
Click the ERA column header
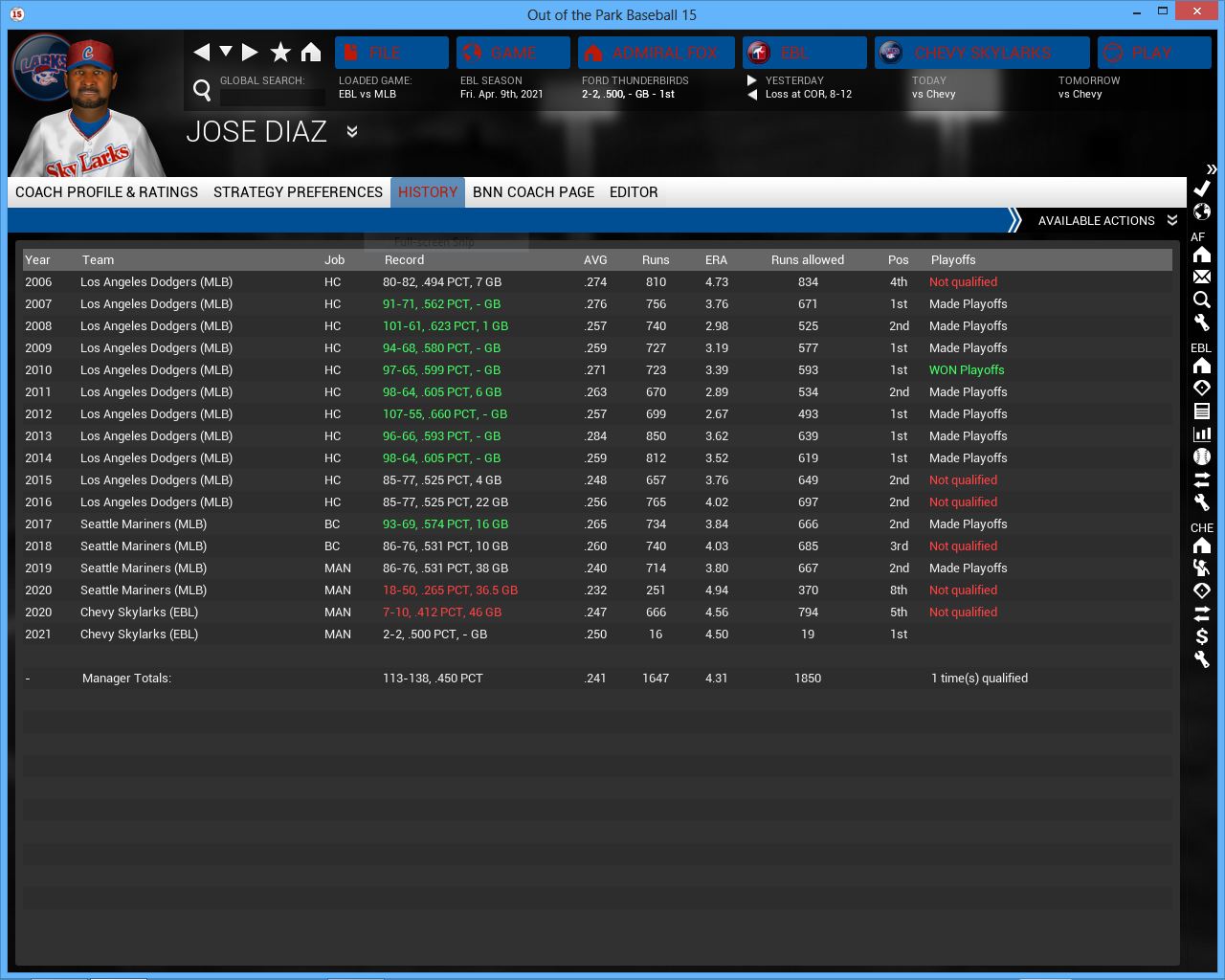[x=716, y=260]
